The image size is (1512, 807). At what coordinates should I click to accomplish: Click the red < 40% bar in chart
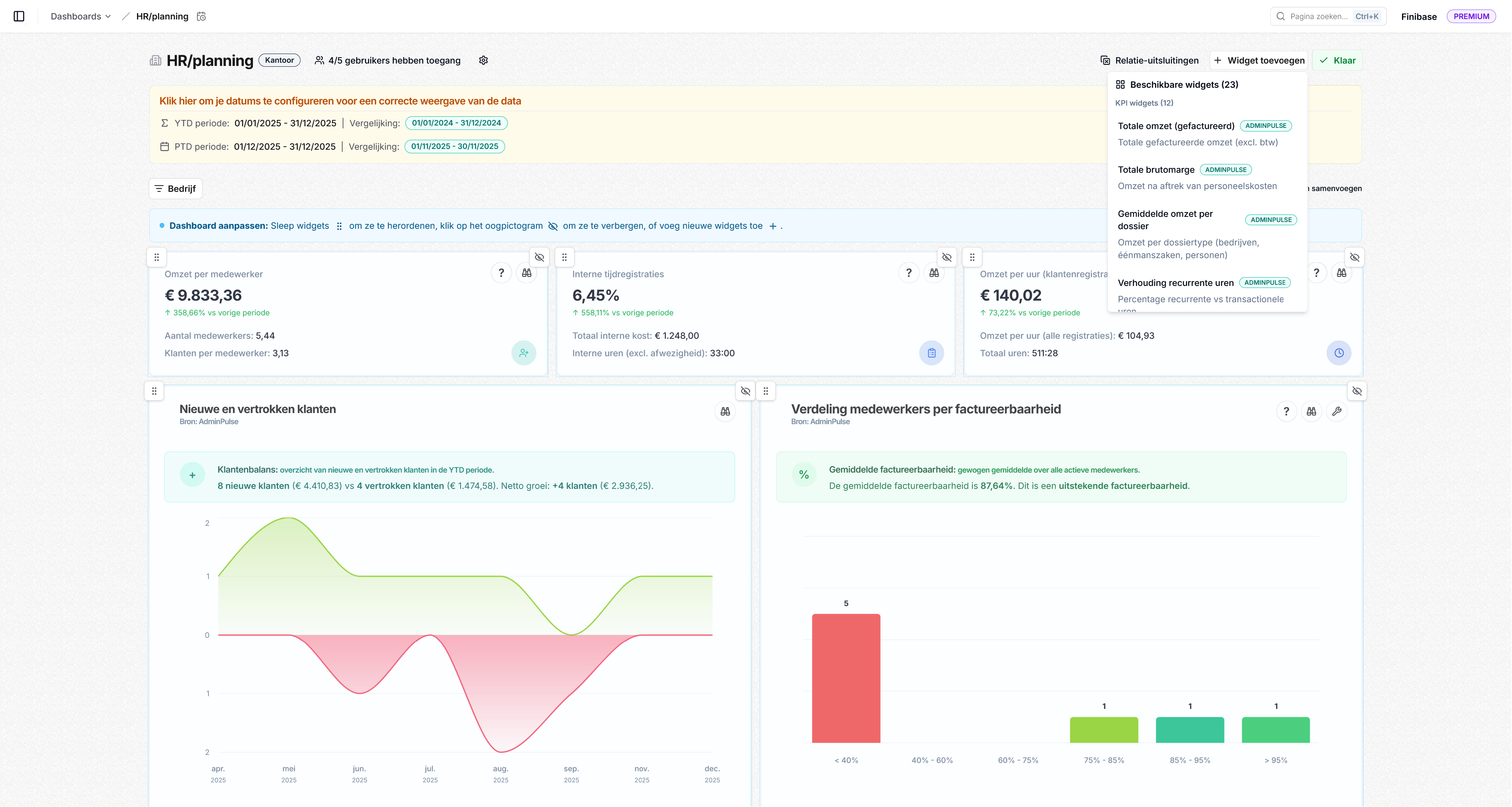tap(846, 678)
